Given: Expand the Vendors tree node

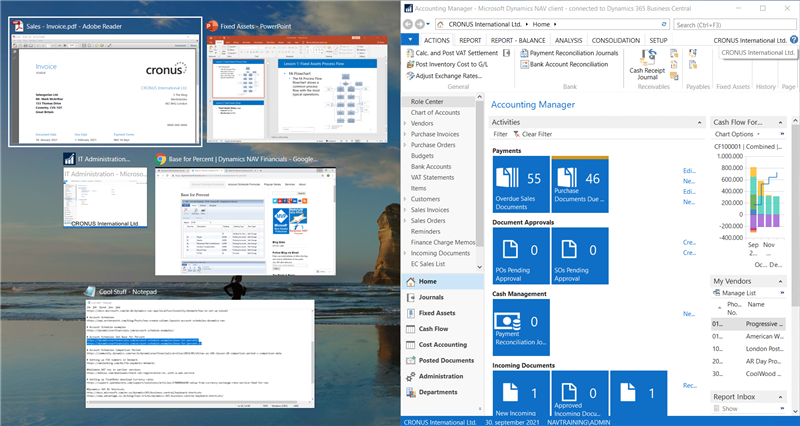Looking at the screenshot, I should click(x=405, y=123).
